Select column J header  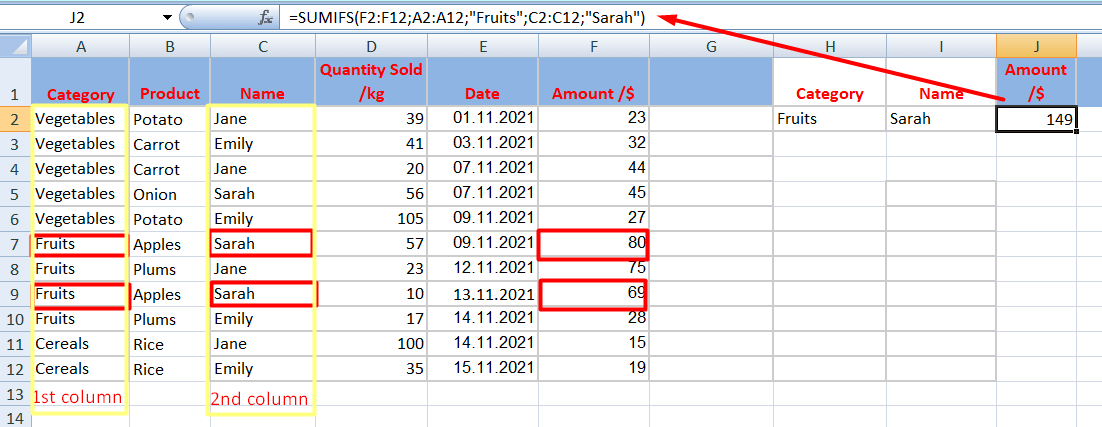[x=1035, y=46]
